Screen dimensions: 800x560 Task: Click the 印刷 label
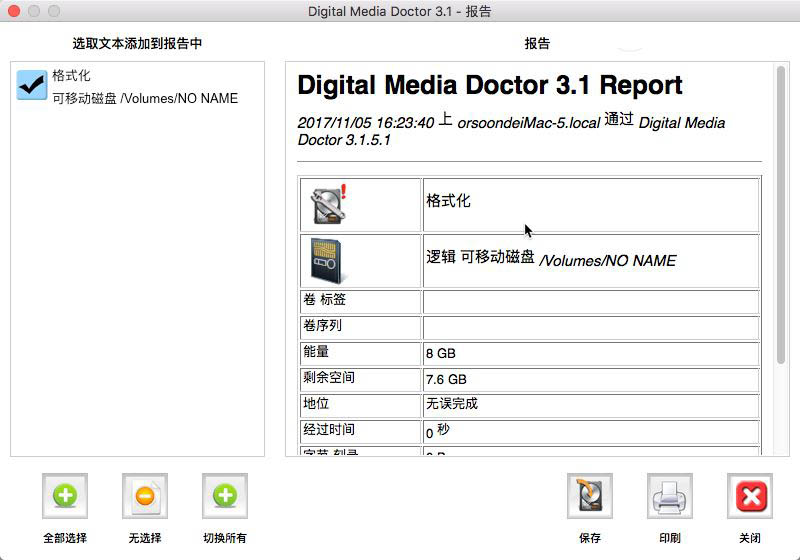tap(670, 538)
